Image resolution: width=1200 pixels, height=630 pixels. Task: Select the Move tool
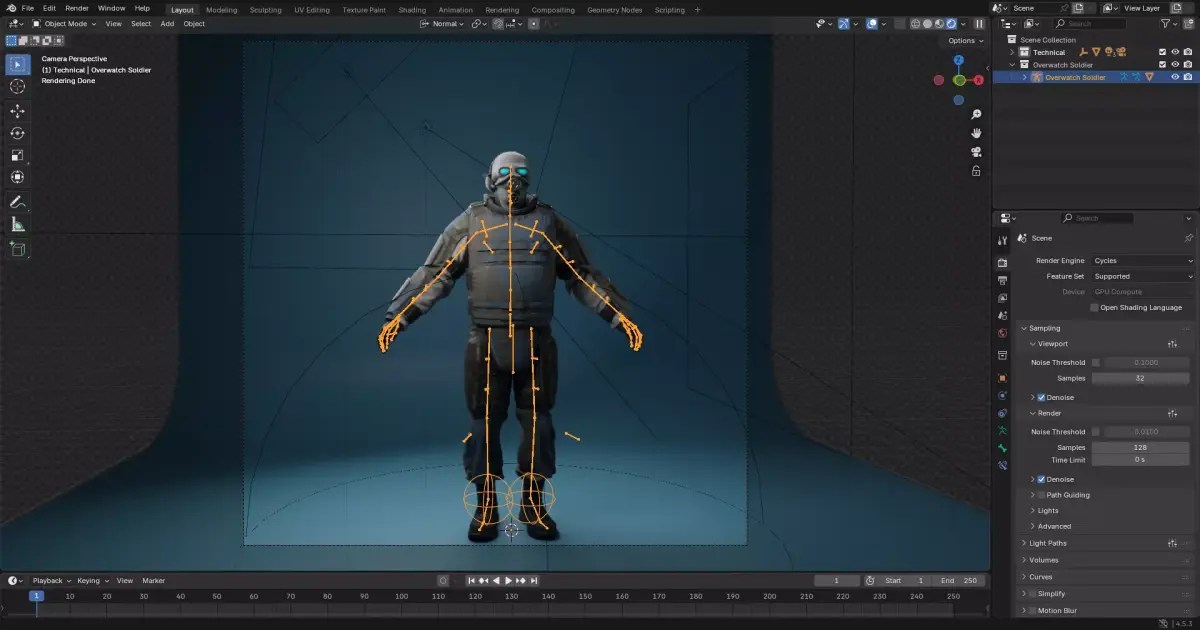point(17,111)
